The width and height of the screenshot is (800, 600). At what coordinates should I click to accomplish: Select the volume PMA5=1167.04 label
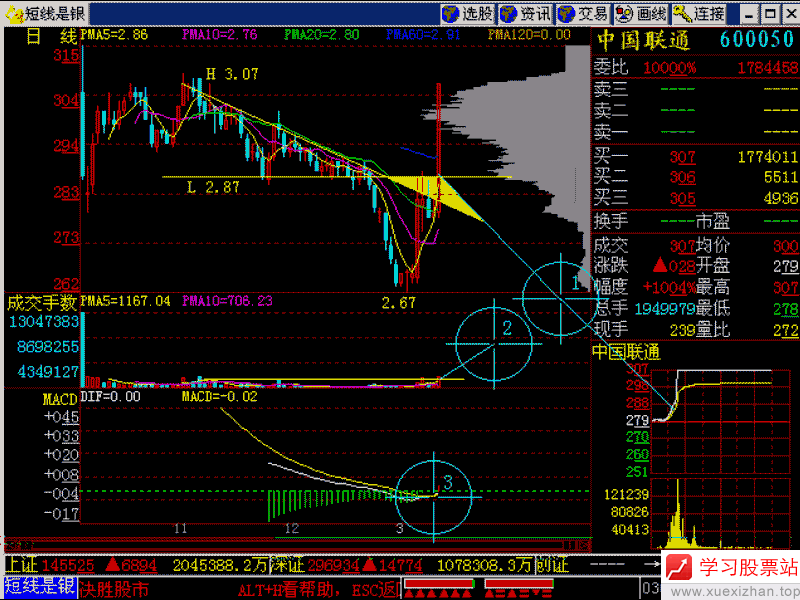tap(126, 301)
